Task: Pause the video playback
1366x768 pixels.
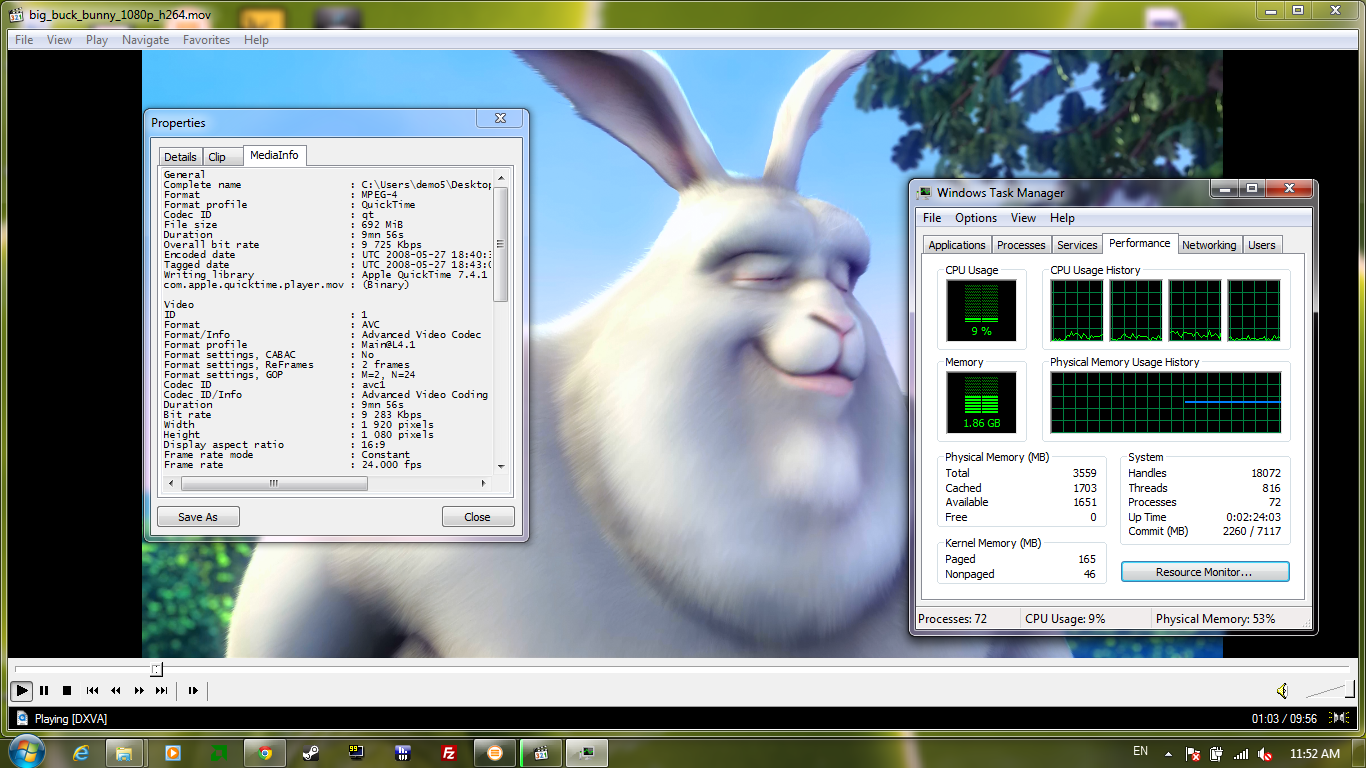Action: click(44, 690)
